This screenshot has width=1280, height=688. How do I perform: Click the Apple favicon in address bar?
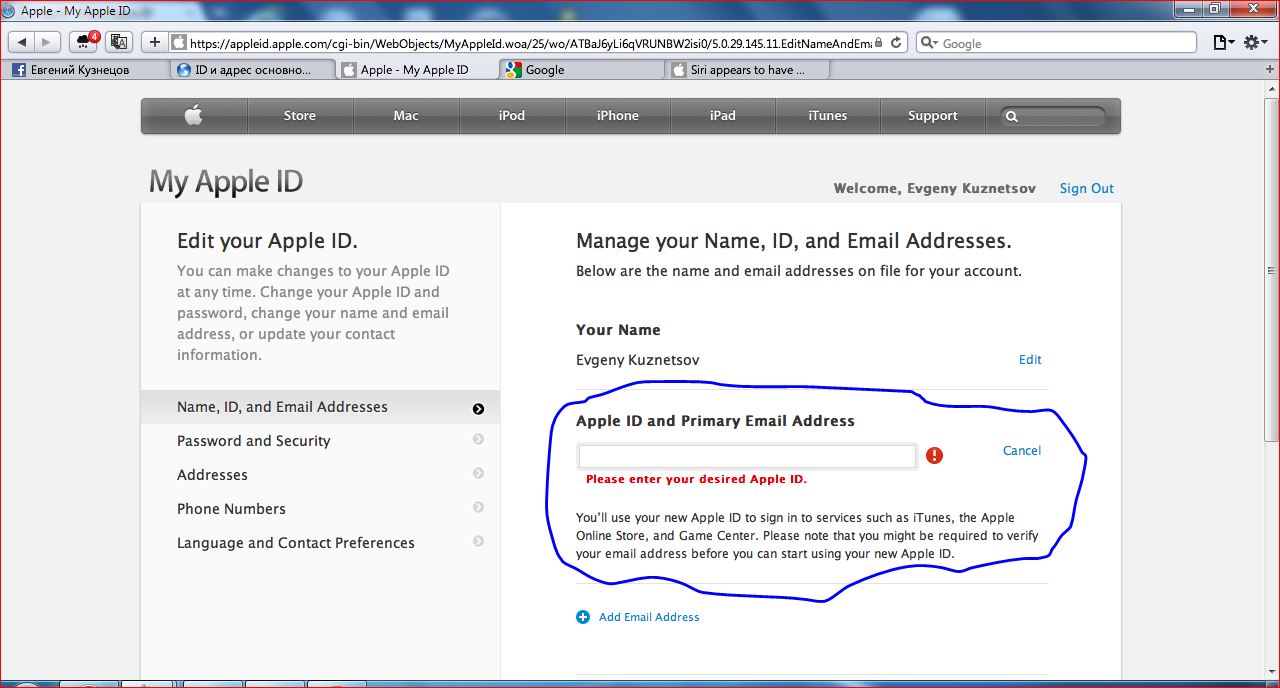tap(179, 42)
